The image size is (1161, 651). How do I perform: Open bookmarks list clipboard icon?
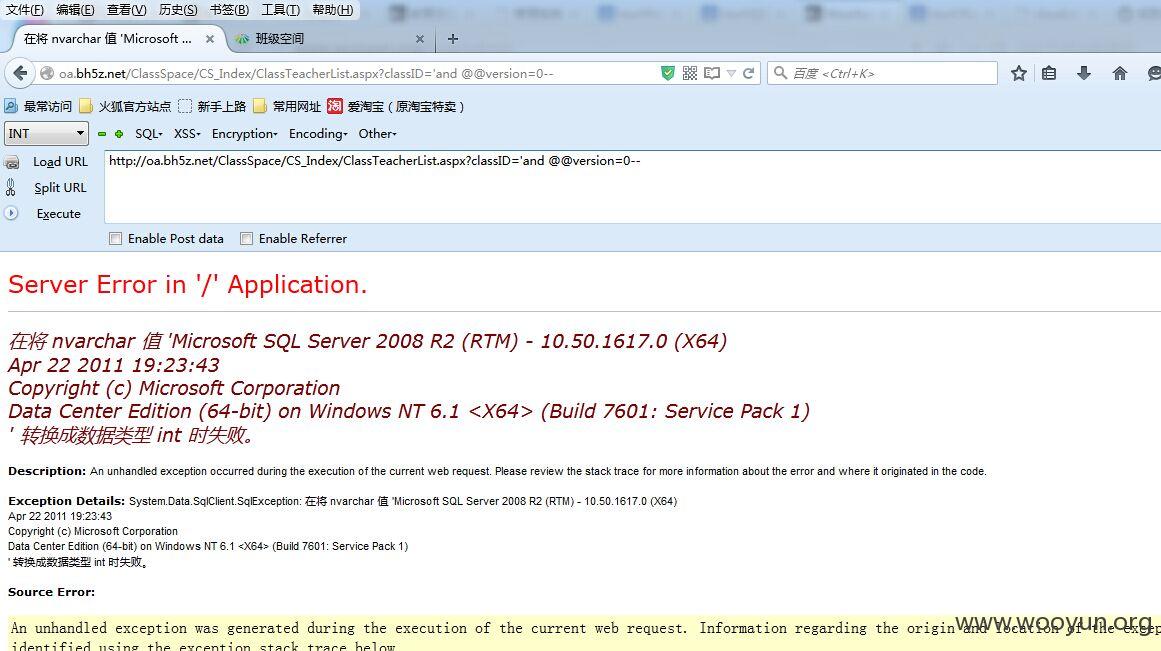[x=1048, y=73]
